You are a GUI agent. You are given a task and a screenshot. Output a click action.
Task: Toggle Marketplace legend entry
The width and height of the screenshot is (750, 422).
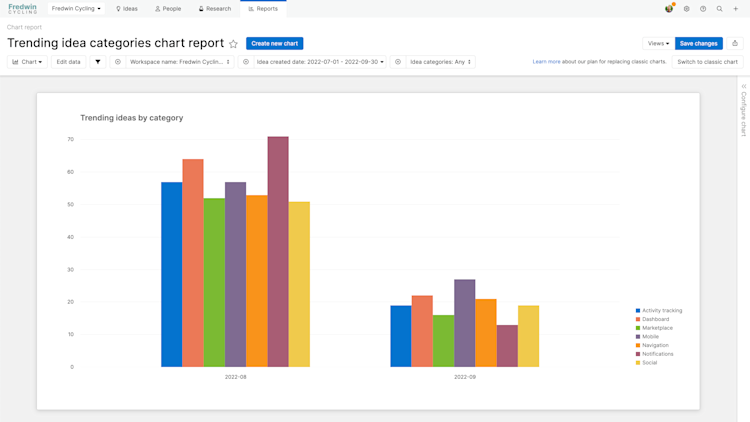coord(654,328)
